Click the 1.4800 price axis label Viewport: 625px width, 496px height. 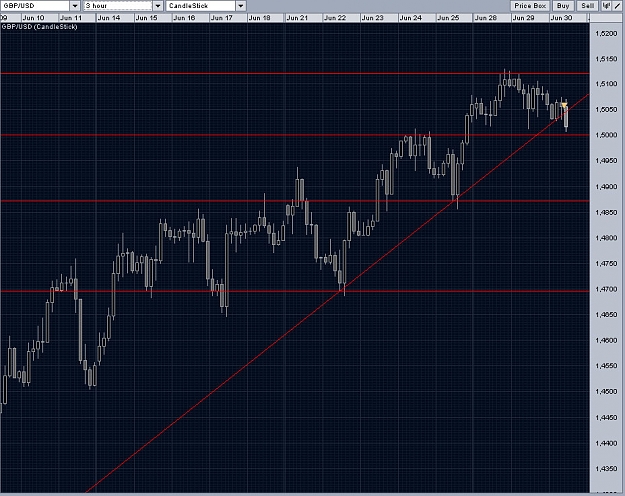(x=606, y=238)
